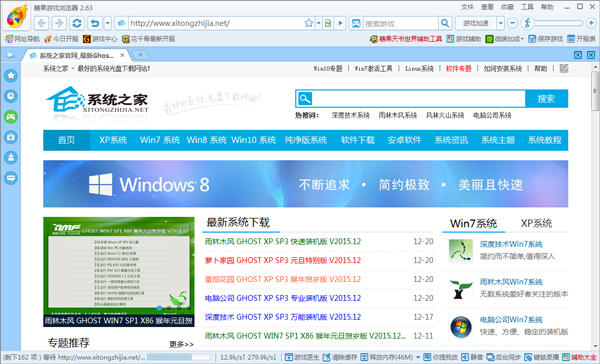Decrease speed with the minus button
Viewport: 600px width, 364px height.
512,23
